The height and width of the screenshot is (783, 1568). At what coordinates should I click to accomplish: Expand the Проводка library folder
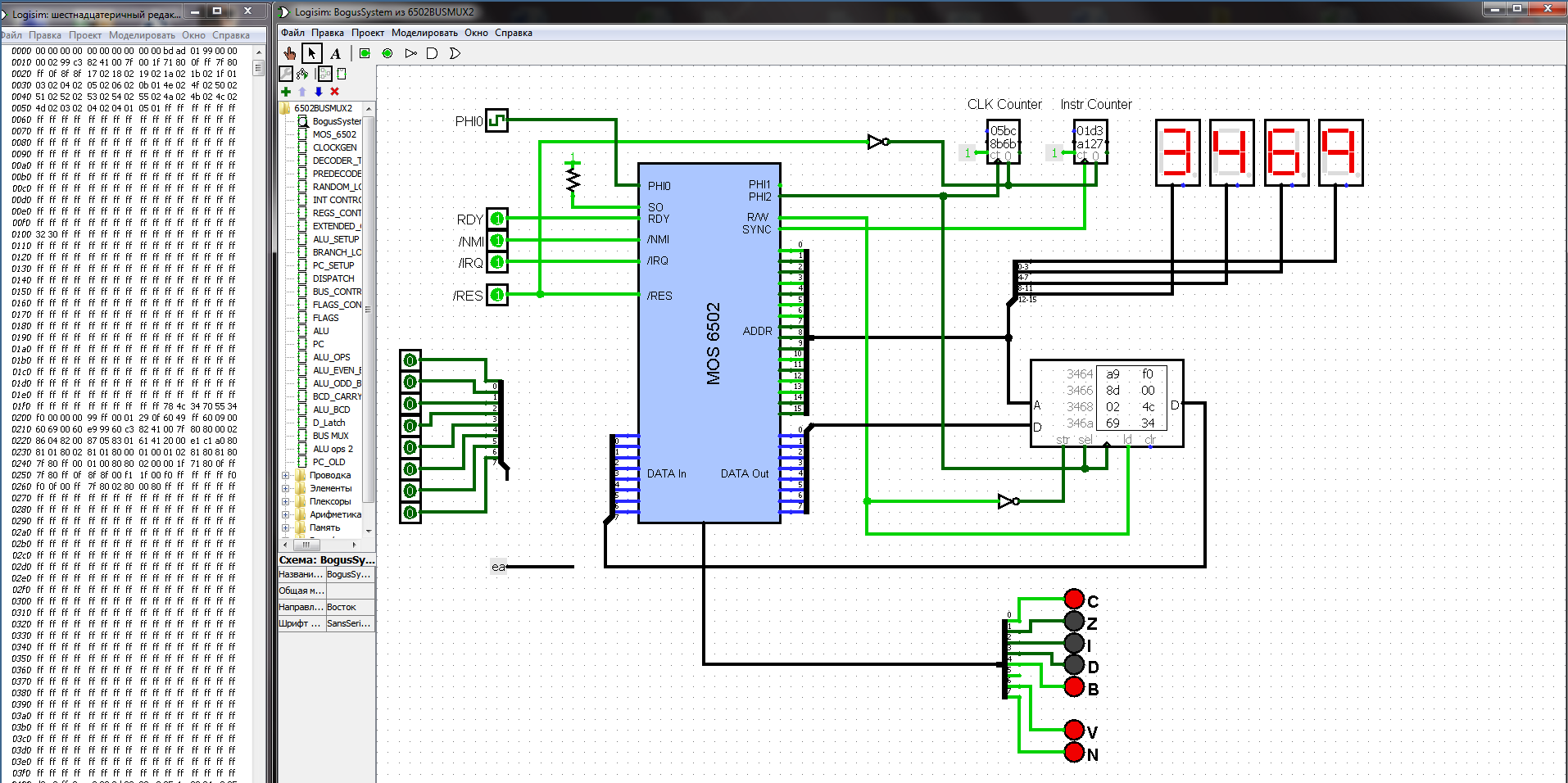pyautogui.click(x=286, y=475)
